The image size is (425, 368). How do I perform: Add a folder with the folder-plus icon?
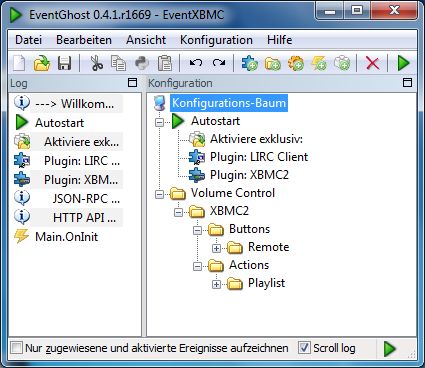click(273, 63)
